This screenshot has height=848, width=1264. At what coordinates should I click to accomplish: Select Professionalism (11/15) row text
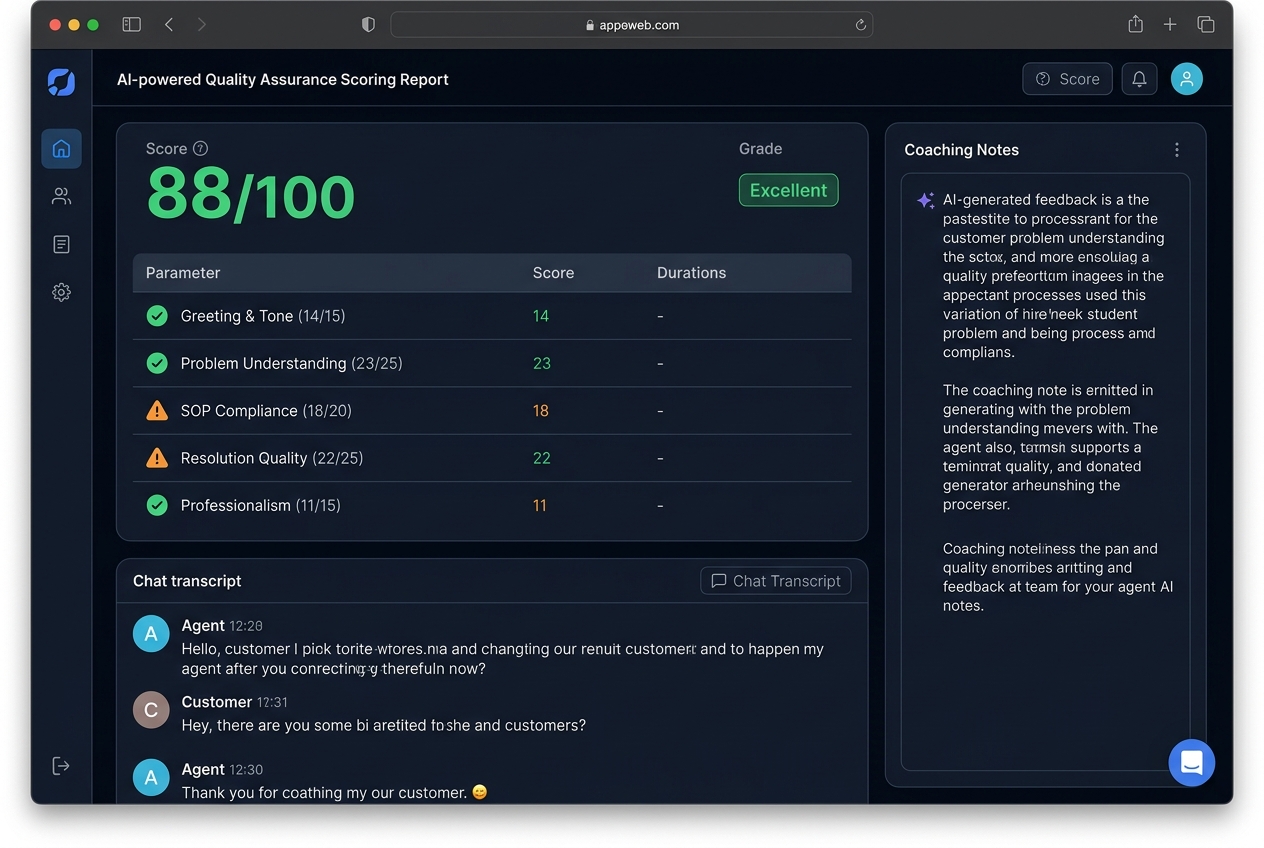coord(260,506)
